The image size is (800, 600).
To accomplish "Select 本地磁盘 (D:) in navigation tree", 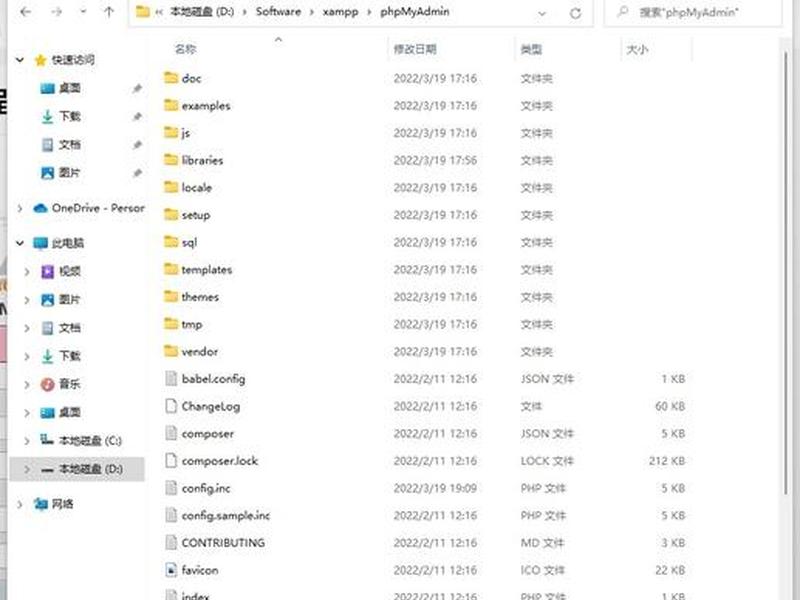I will click(77, 469).
